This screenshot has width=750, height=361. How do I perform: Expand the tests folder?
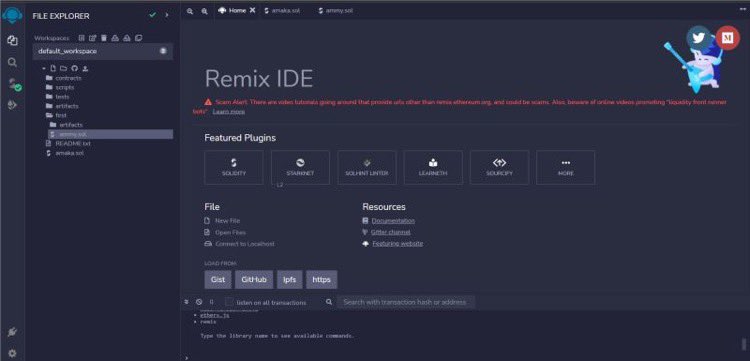coord(58,97)
